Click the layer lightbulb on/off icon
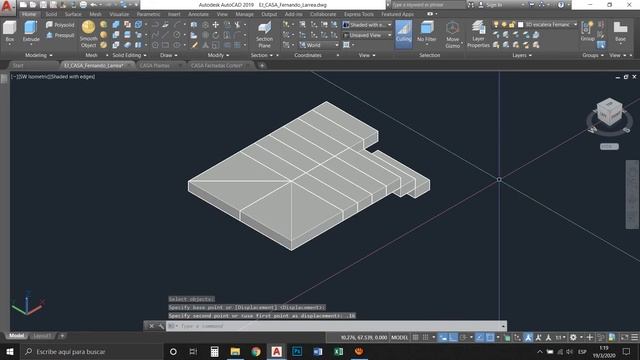This screenshot has height=360, width=640. tap(496, 25)
